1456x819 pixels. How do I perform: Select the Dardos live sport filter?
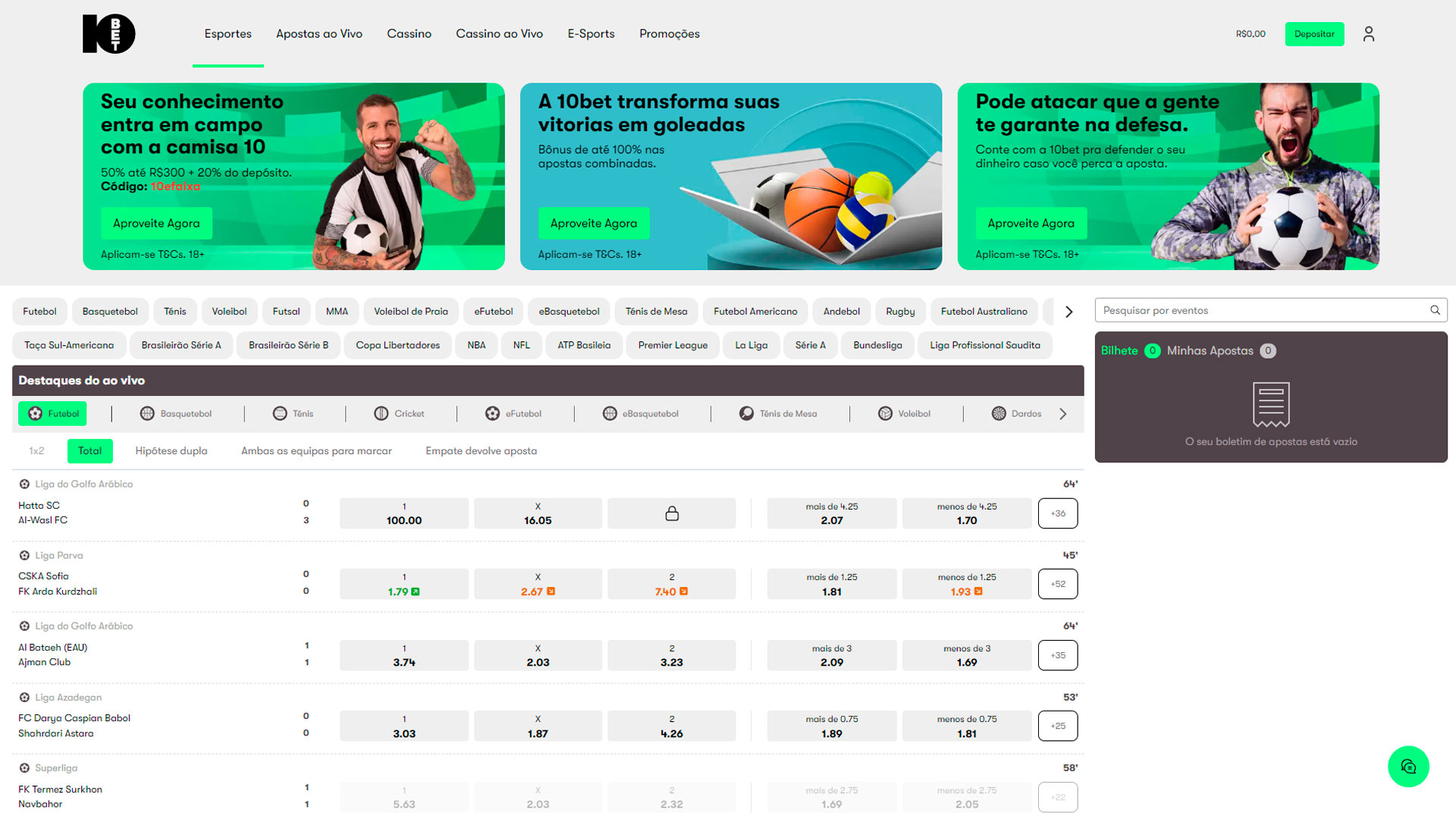click(1016, 413)
